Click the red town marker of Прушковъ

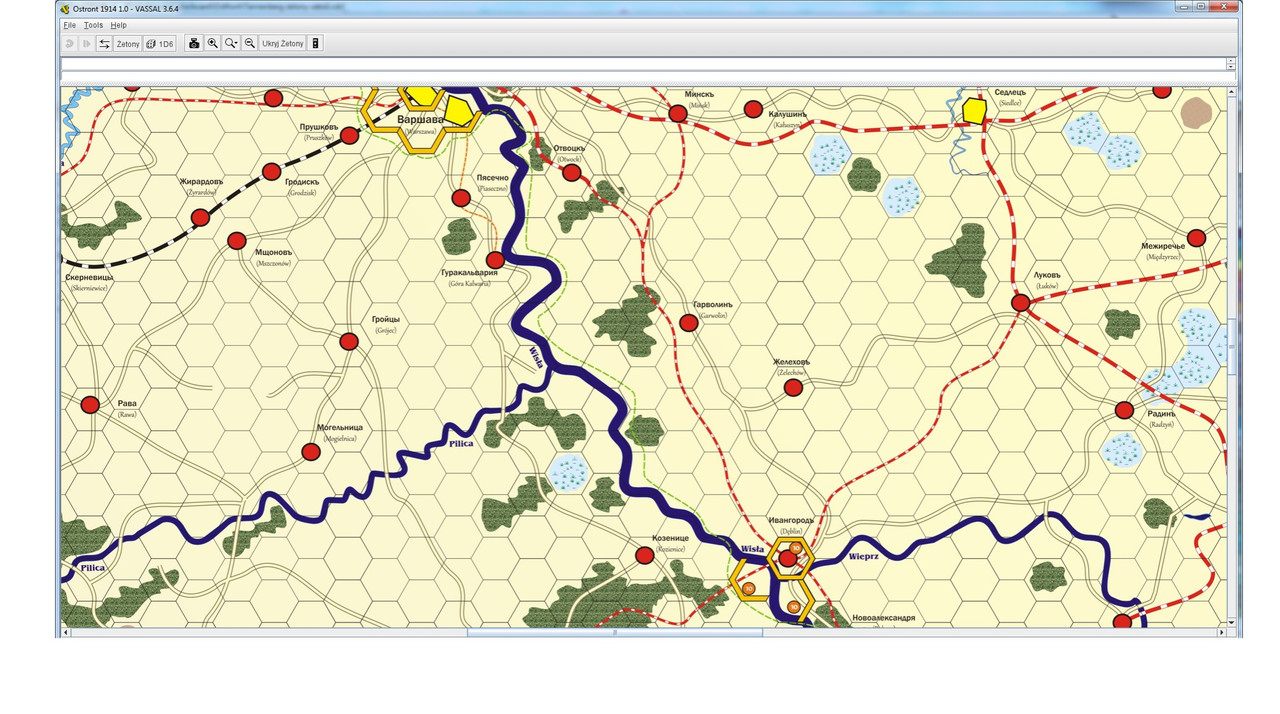(x=349, y=135)
